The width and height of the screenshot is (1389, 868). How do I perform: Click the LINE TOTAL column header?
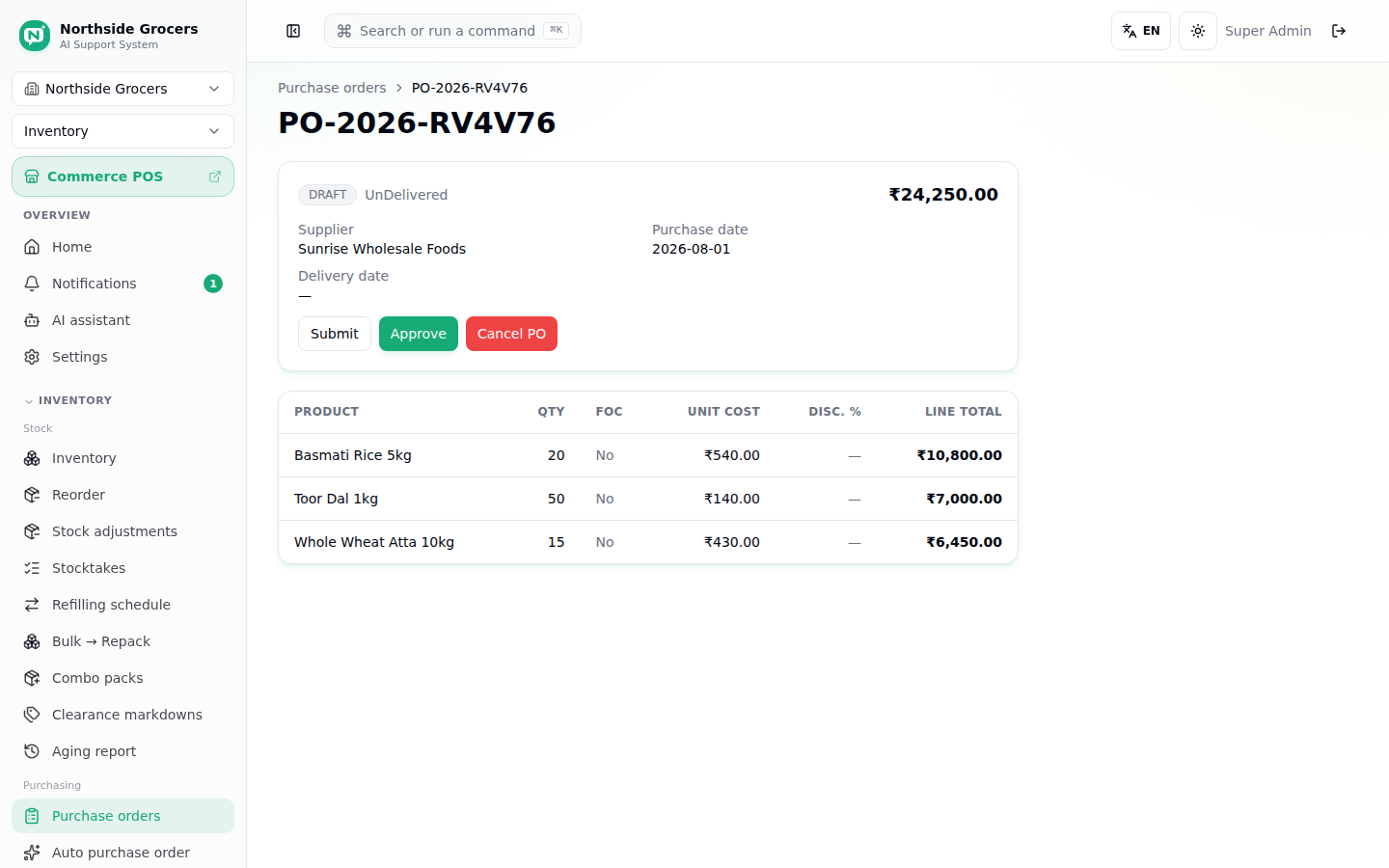[964, 412]
